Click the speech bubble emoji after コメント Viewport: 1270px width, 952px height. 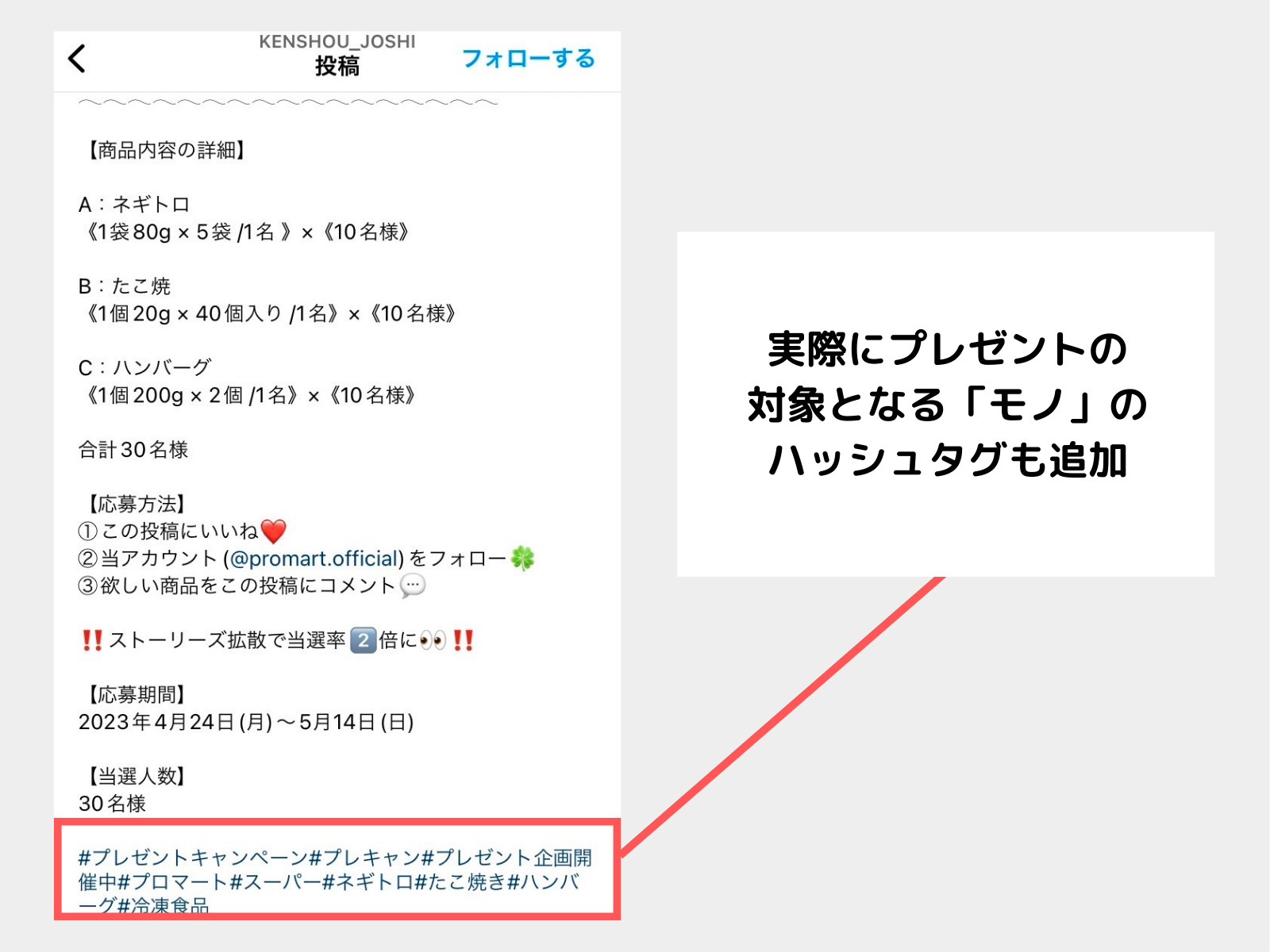point(413,586)
